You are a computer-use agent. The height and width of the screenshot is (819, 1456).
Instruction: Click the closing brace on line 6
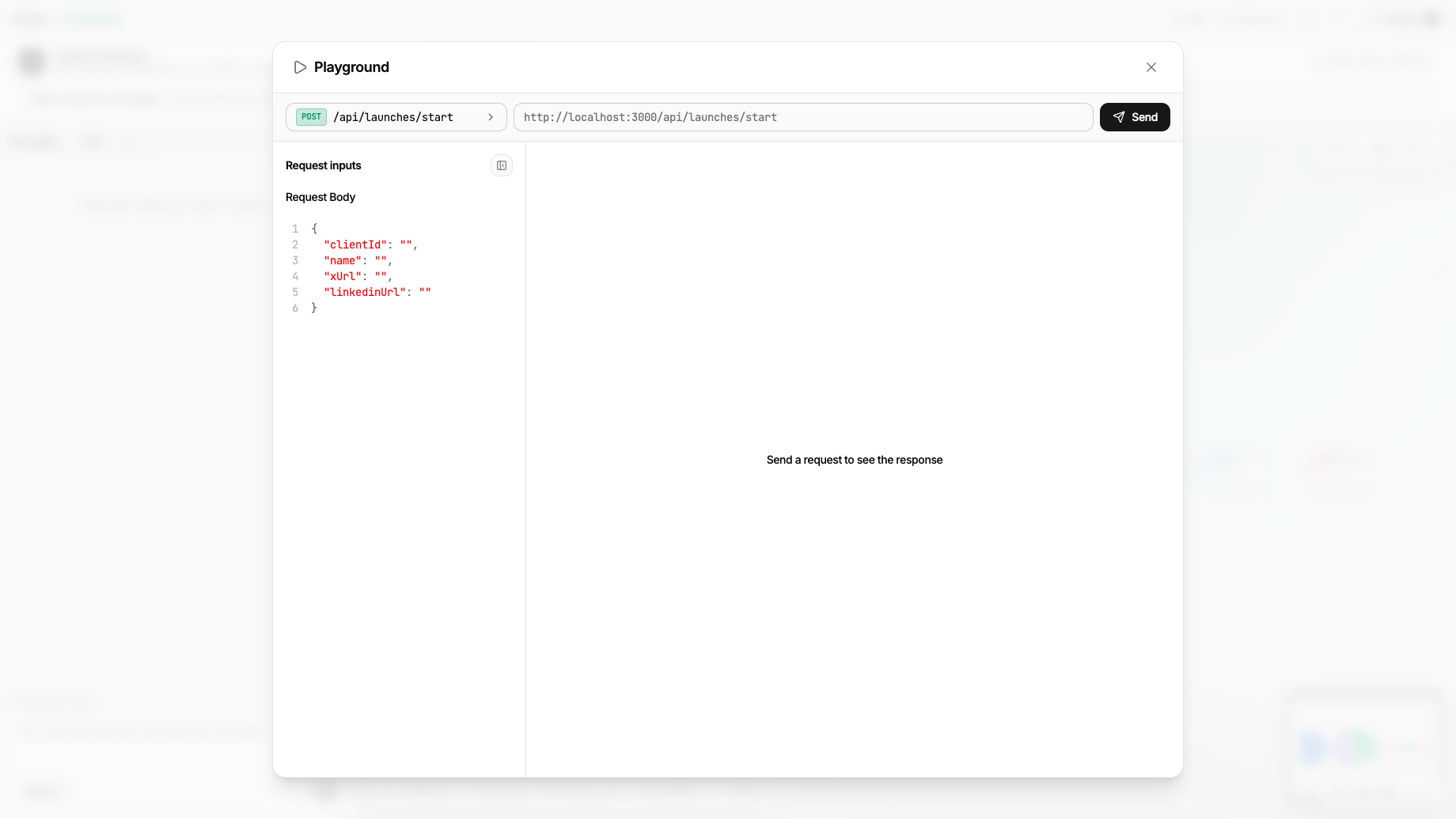click(314, 308)
